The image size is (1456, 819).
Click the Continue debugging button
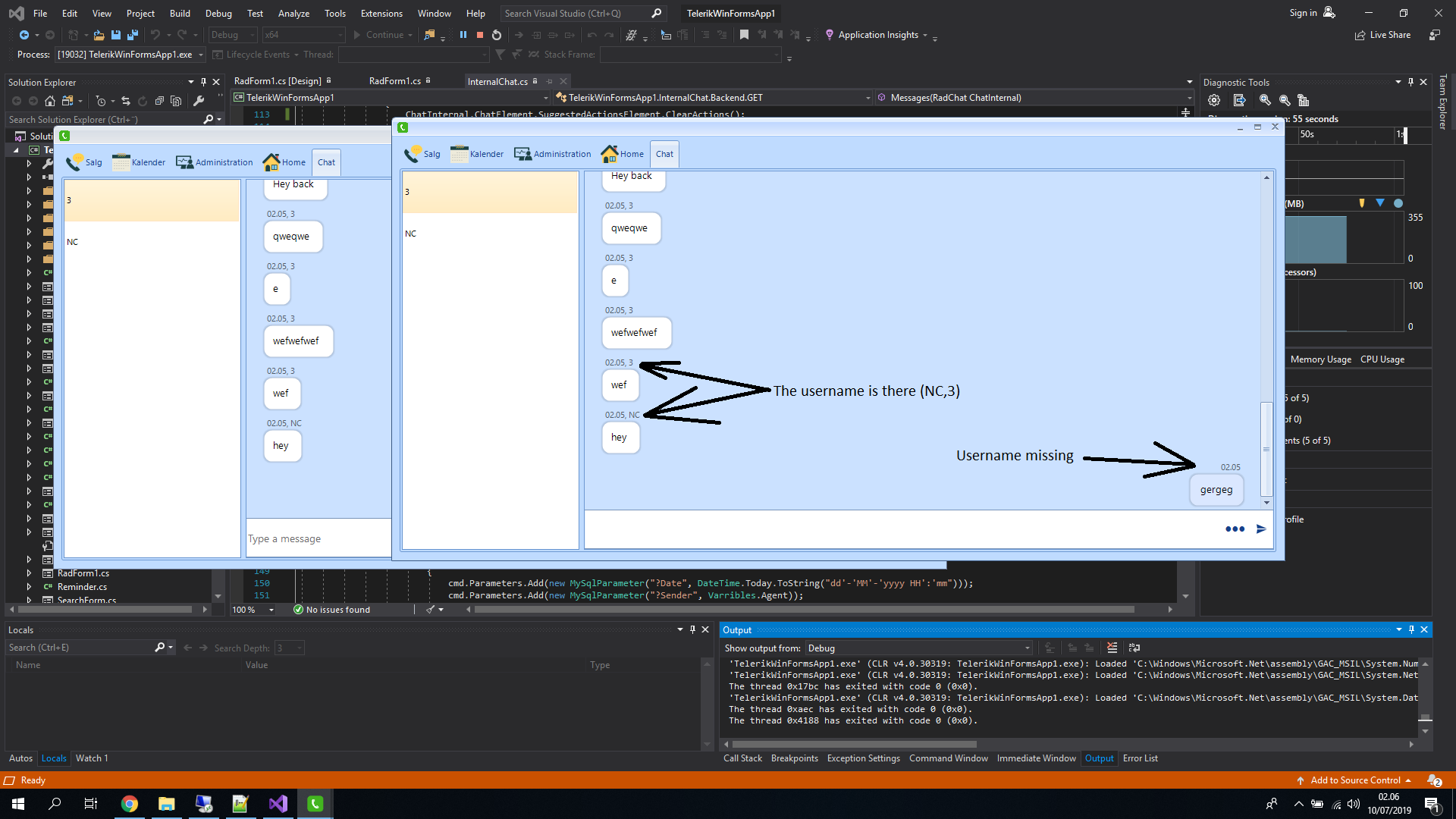pyautogui.click(x=378, y=35)
